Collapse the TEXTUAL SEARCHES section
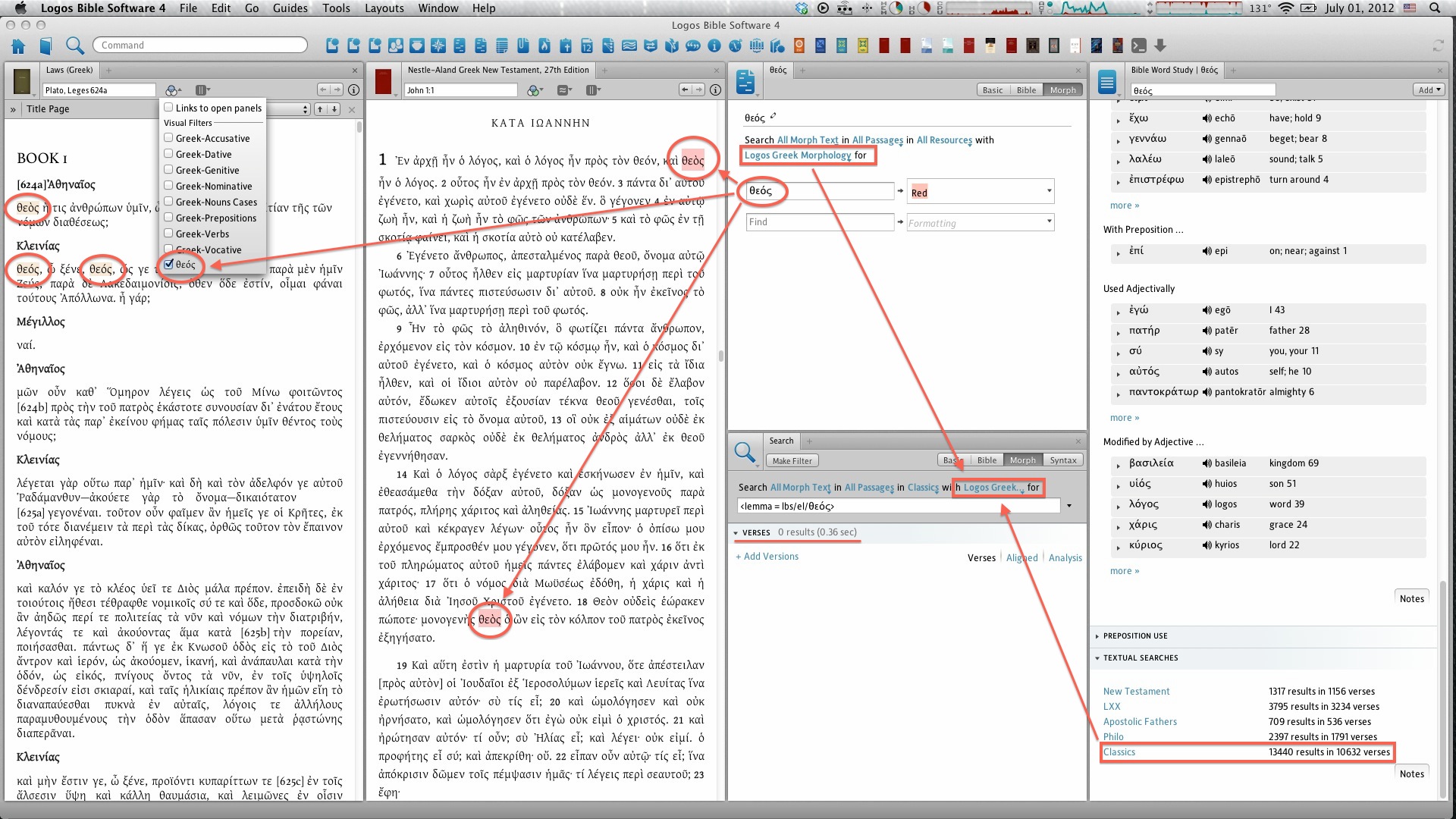Viewport: 1456px width, 819px height. click(1097, 658)
